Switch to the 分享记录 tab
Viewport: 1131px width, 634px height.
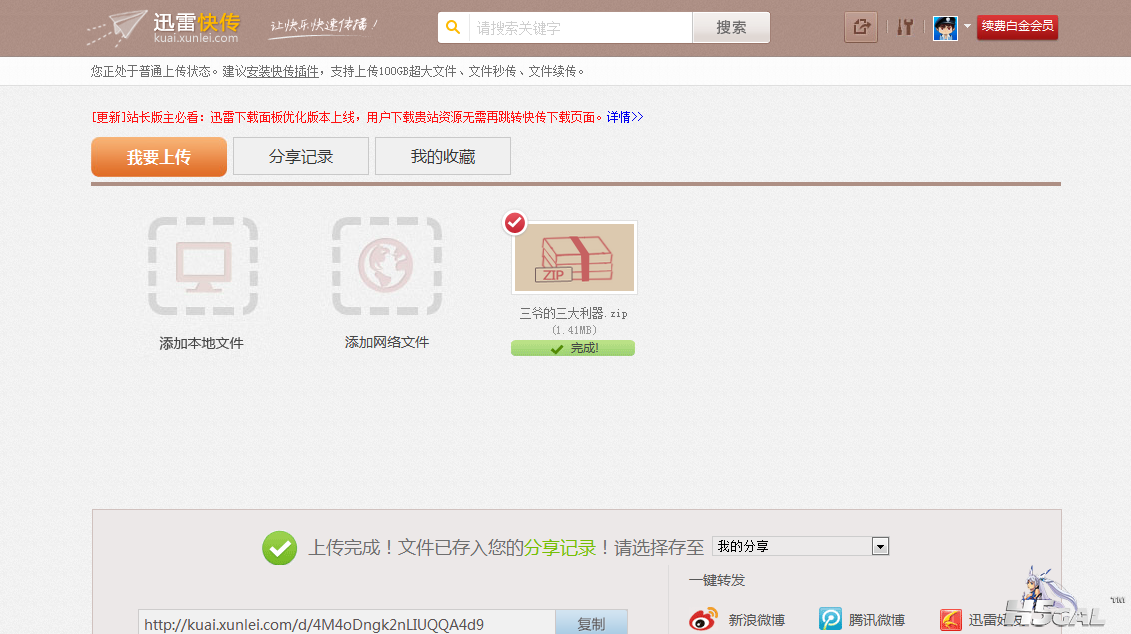click(301, 157)
